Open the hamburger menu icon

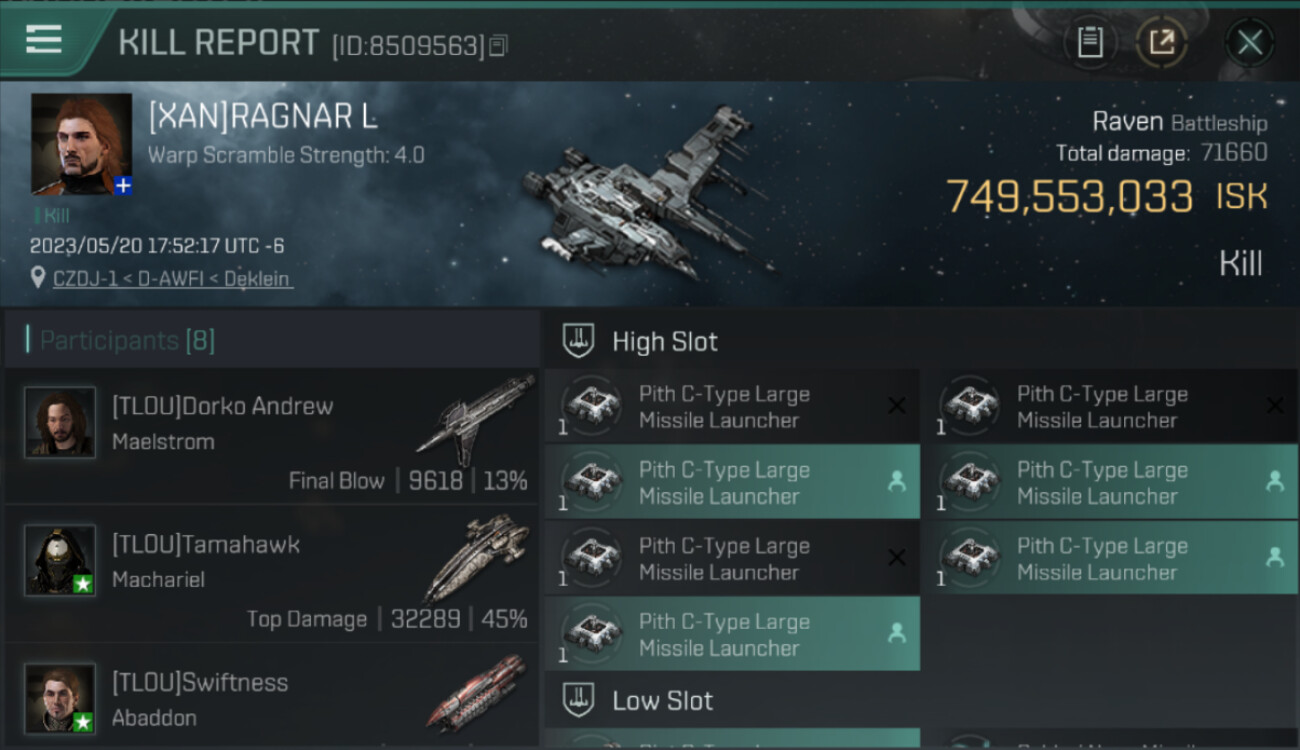click(x=43, y=40)
